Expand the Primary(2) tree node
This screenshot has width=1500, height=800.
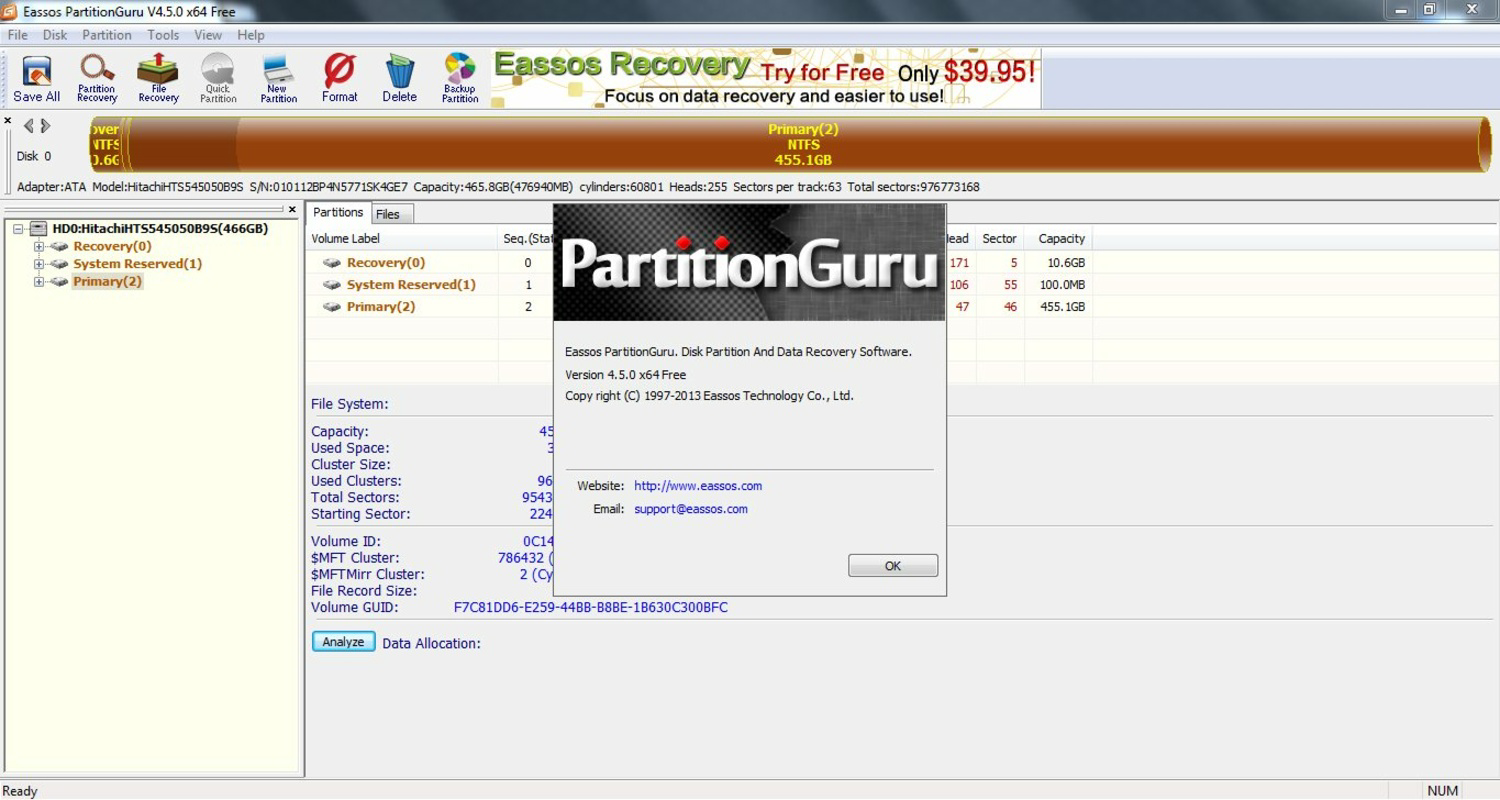pos(39,282)
